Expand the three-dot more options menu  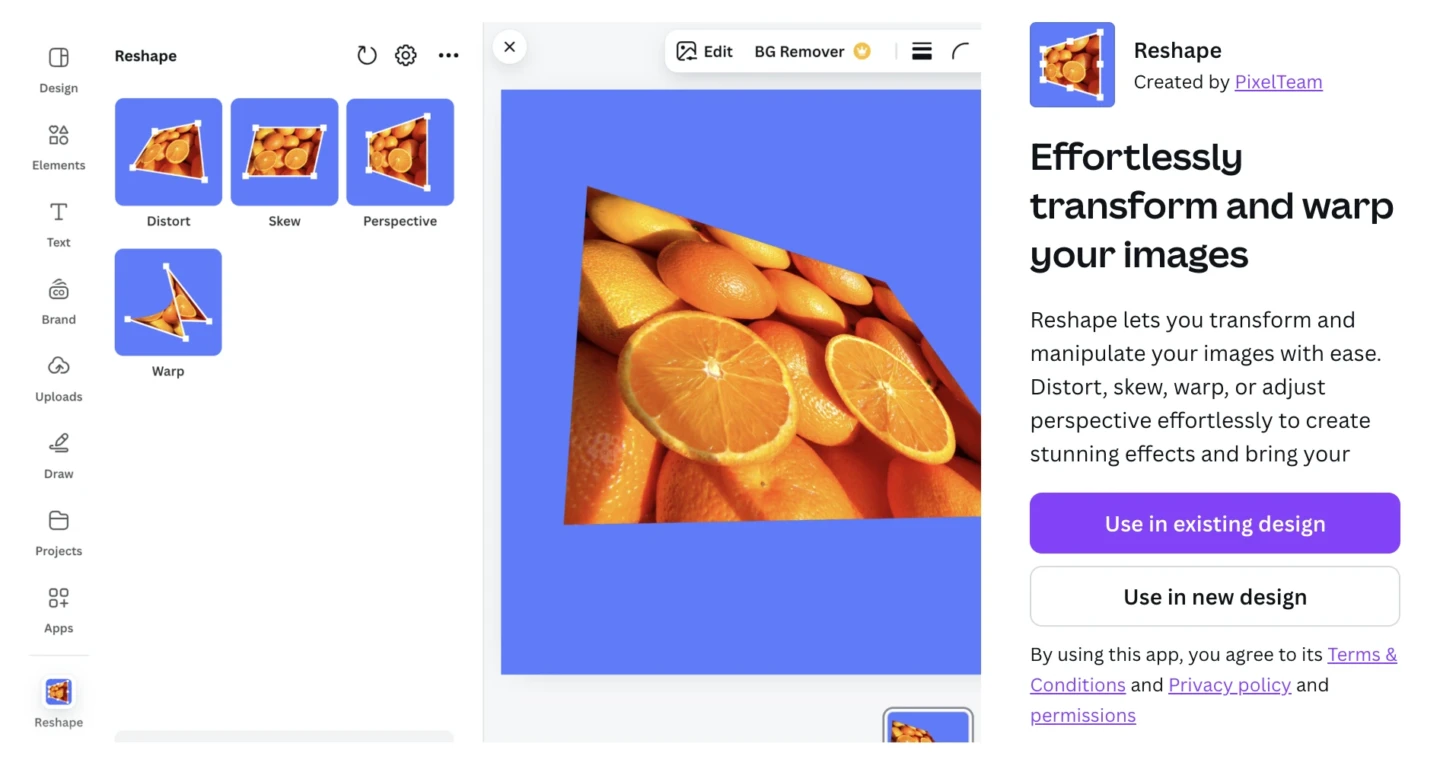[x=448, y=56]
